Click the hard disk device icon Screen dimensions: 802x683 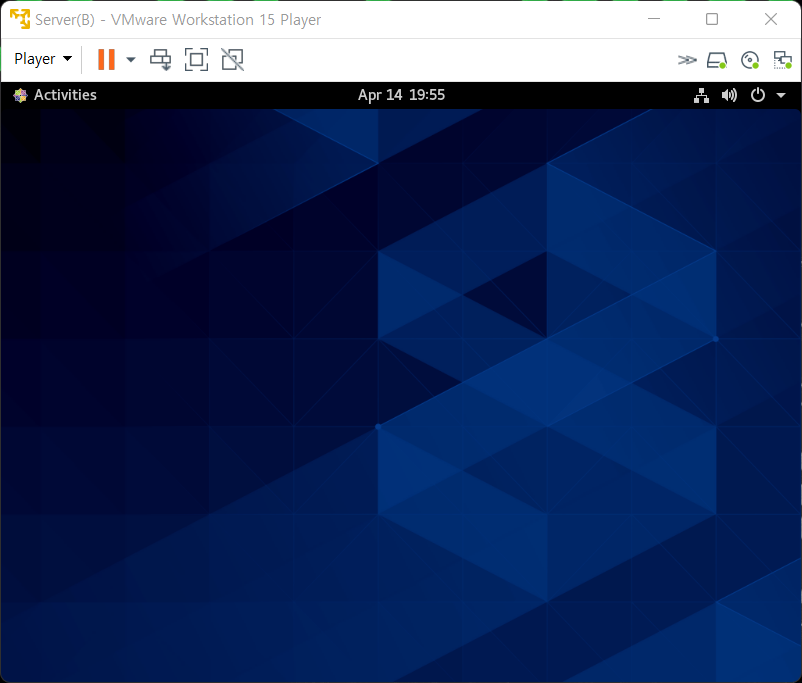tap(717, 60)
